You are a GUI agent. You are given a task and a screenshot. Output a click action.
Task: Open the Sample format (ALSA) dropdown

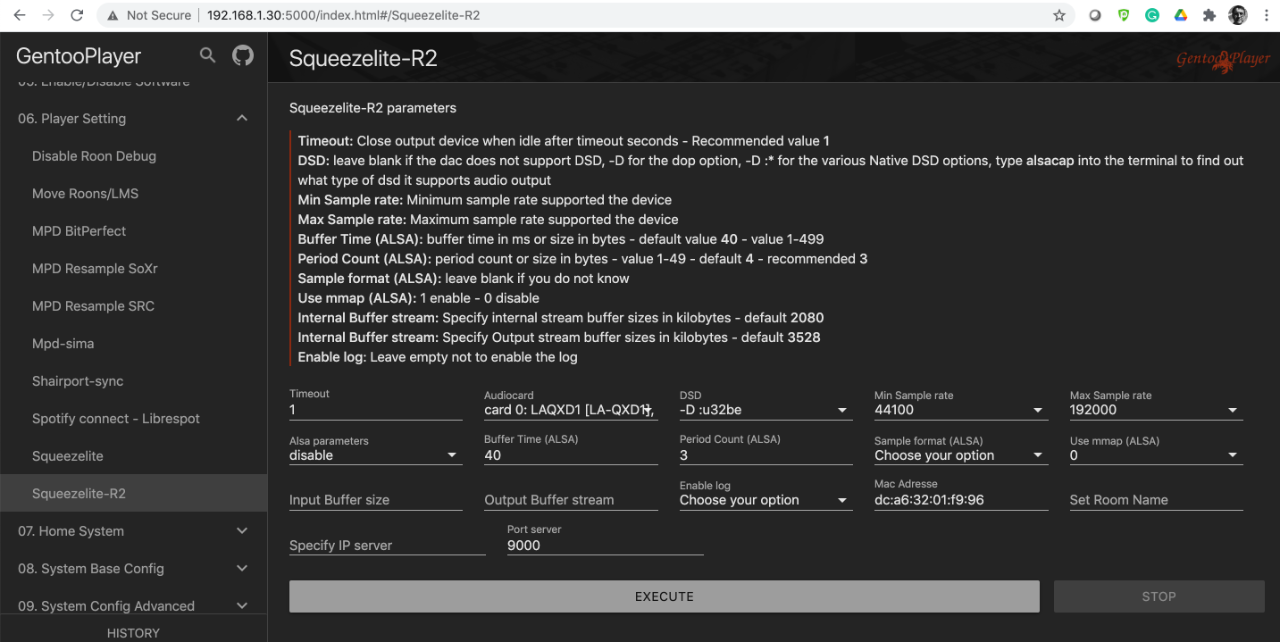961,455
